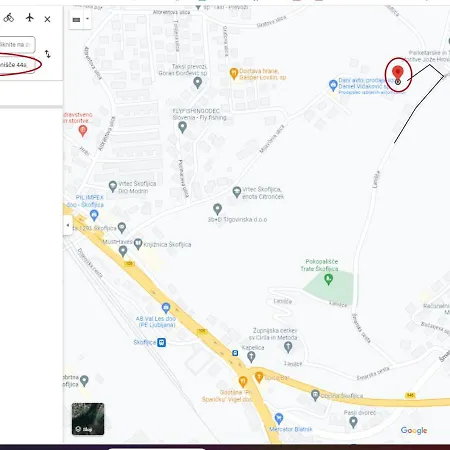Screen dimensions: 450x450
Task: Click the Google logo link
Action: click(x=414, y=430)
